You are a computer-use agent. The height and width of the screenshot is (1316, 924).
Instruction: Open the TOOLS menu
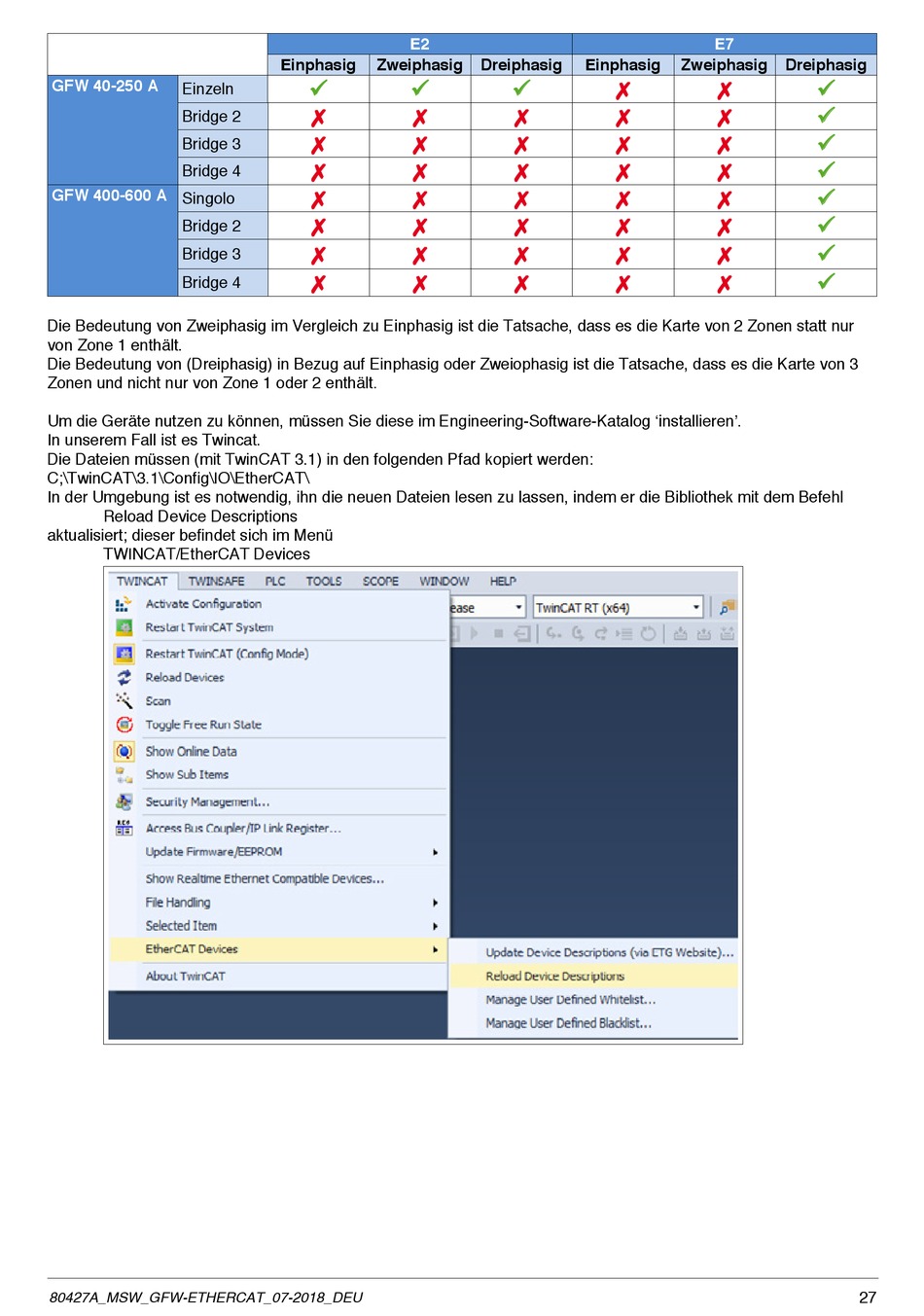(324, 581)
